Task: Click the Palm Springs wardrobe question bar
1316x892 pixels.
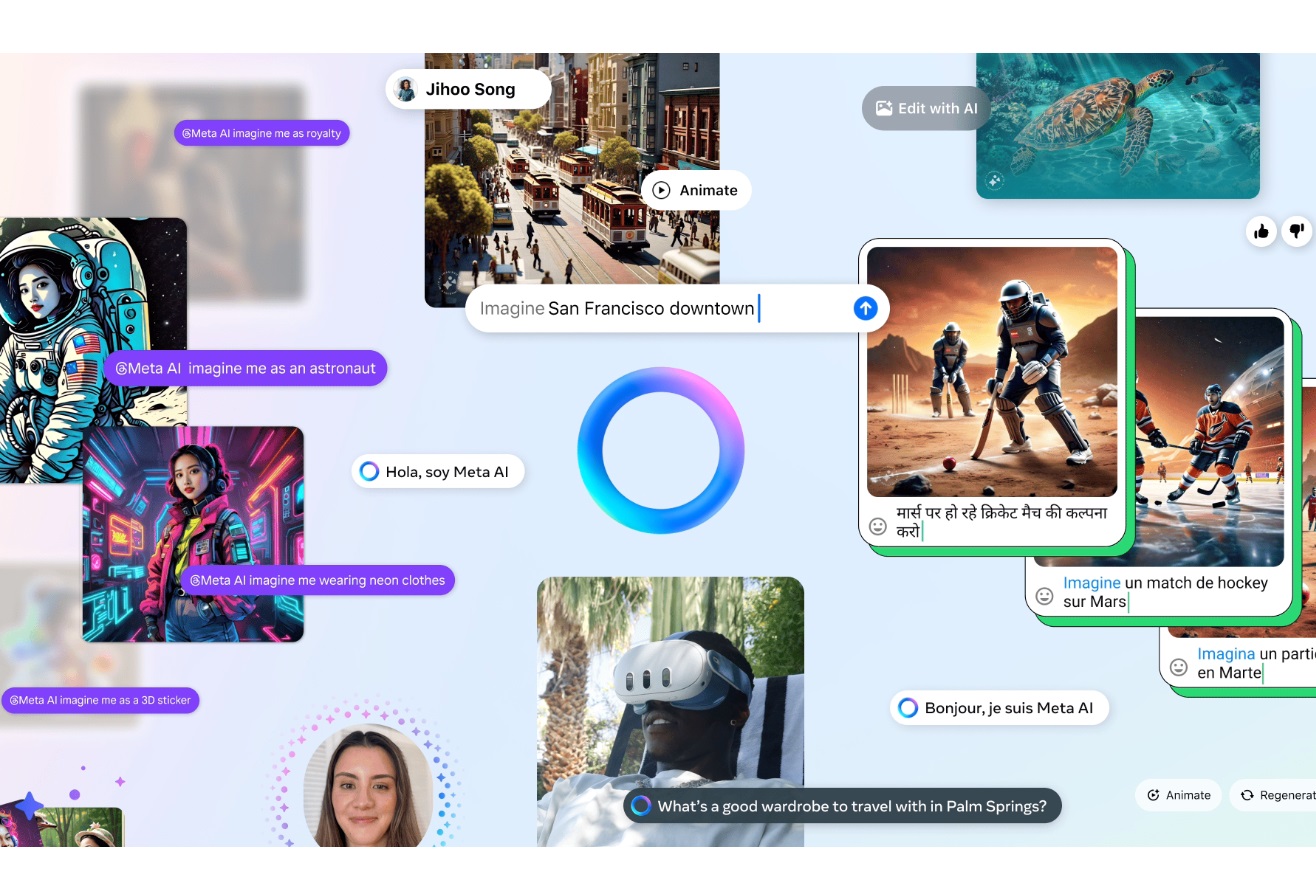Action: [x=841, y=806]
